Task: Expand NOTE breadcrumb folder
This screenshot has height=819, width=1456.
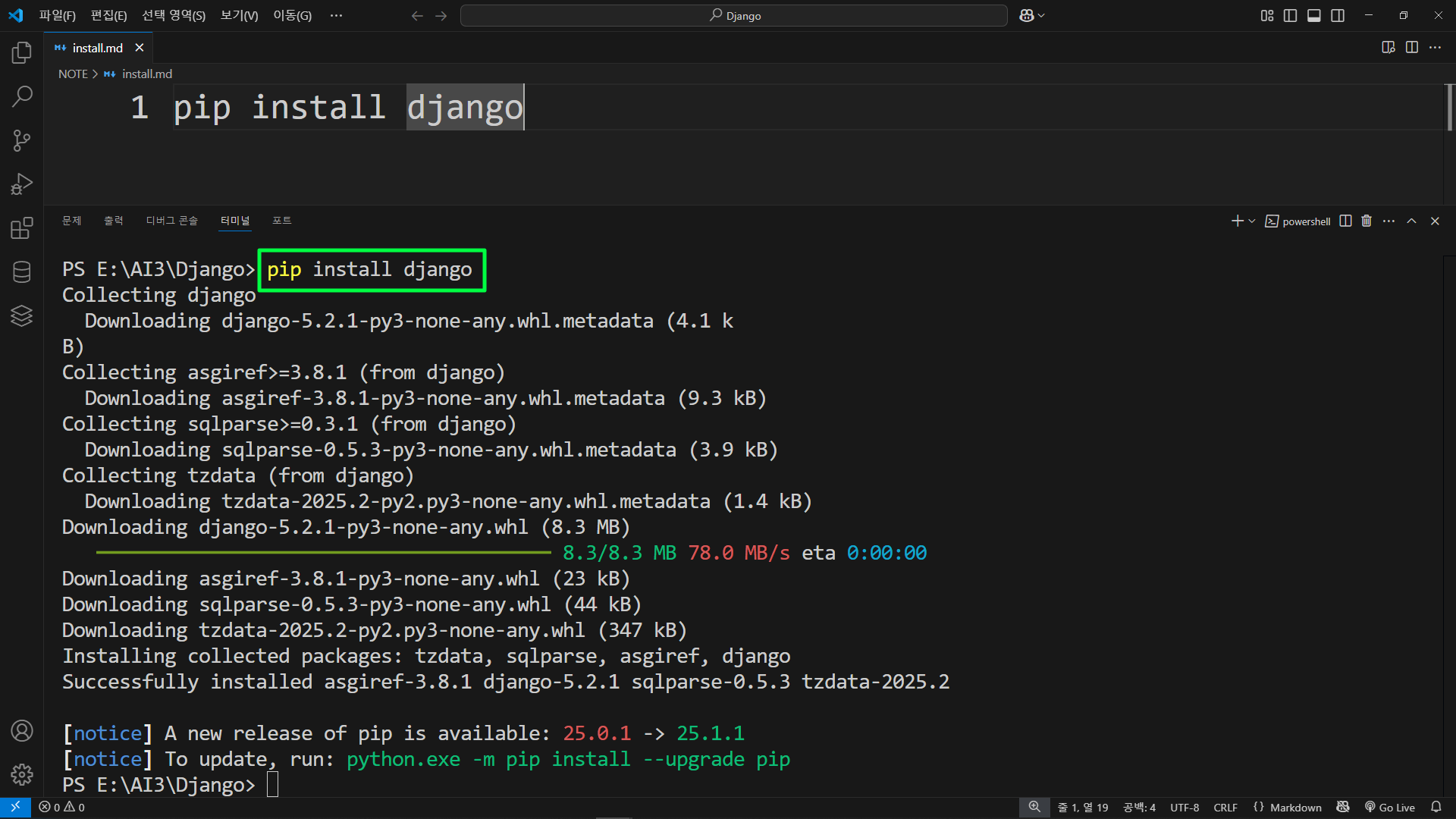Action: 73,74
